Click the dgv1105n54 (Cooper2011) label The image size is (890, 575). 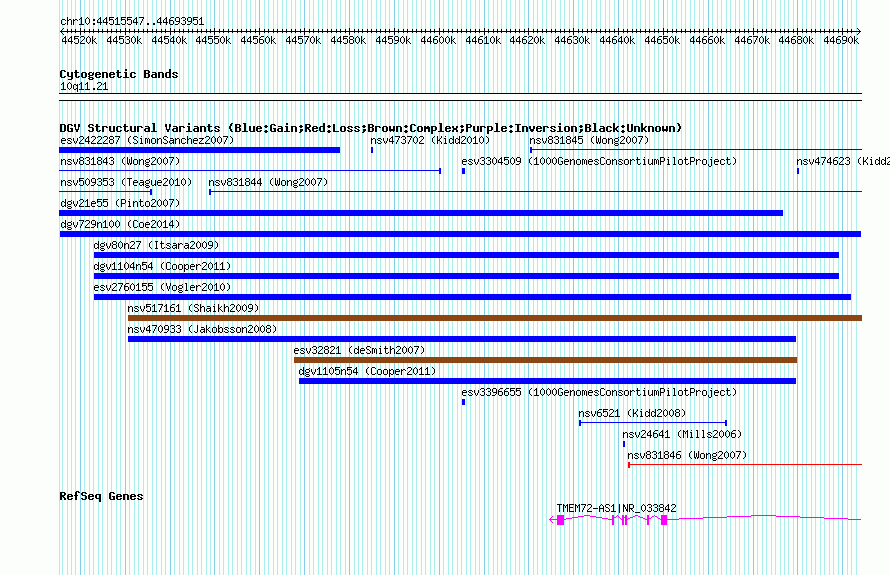click(367, 371)
